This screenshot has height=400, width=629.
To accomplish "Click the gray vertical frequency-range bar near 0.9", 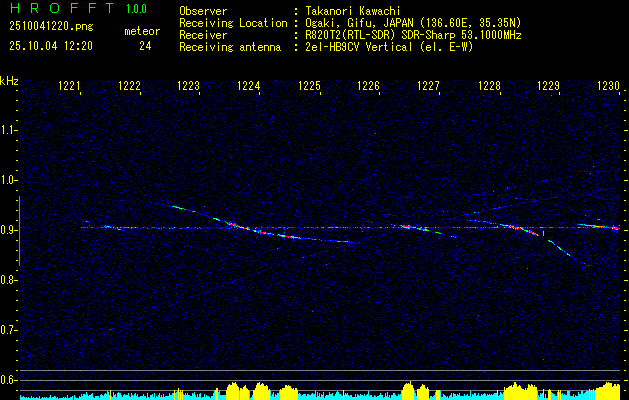I will (19, 231).
